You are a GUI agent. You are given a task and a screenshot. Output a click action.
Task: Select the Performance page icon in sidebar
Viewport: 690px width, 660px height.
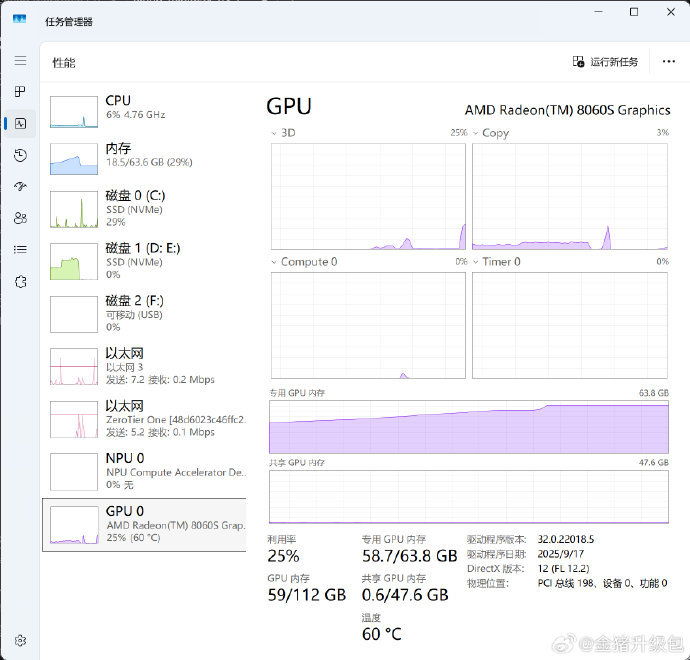click(x=20, y=124)
